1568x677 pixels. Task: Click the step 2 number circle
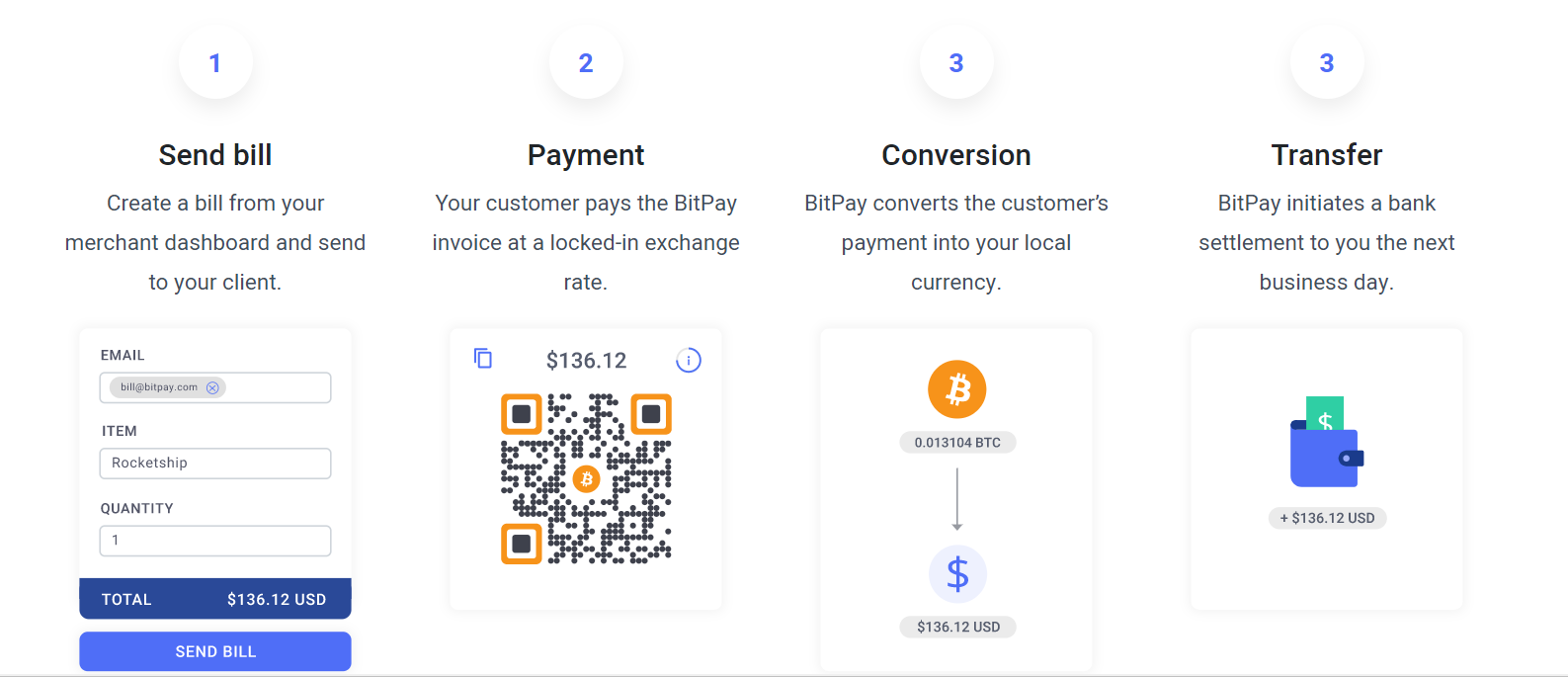point(586,63)
